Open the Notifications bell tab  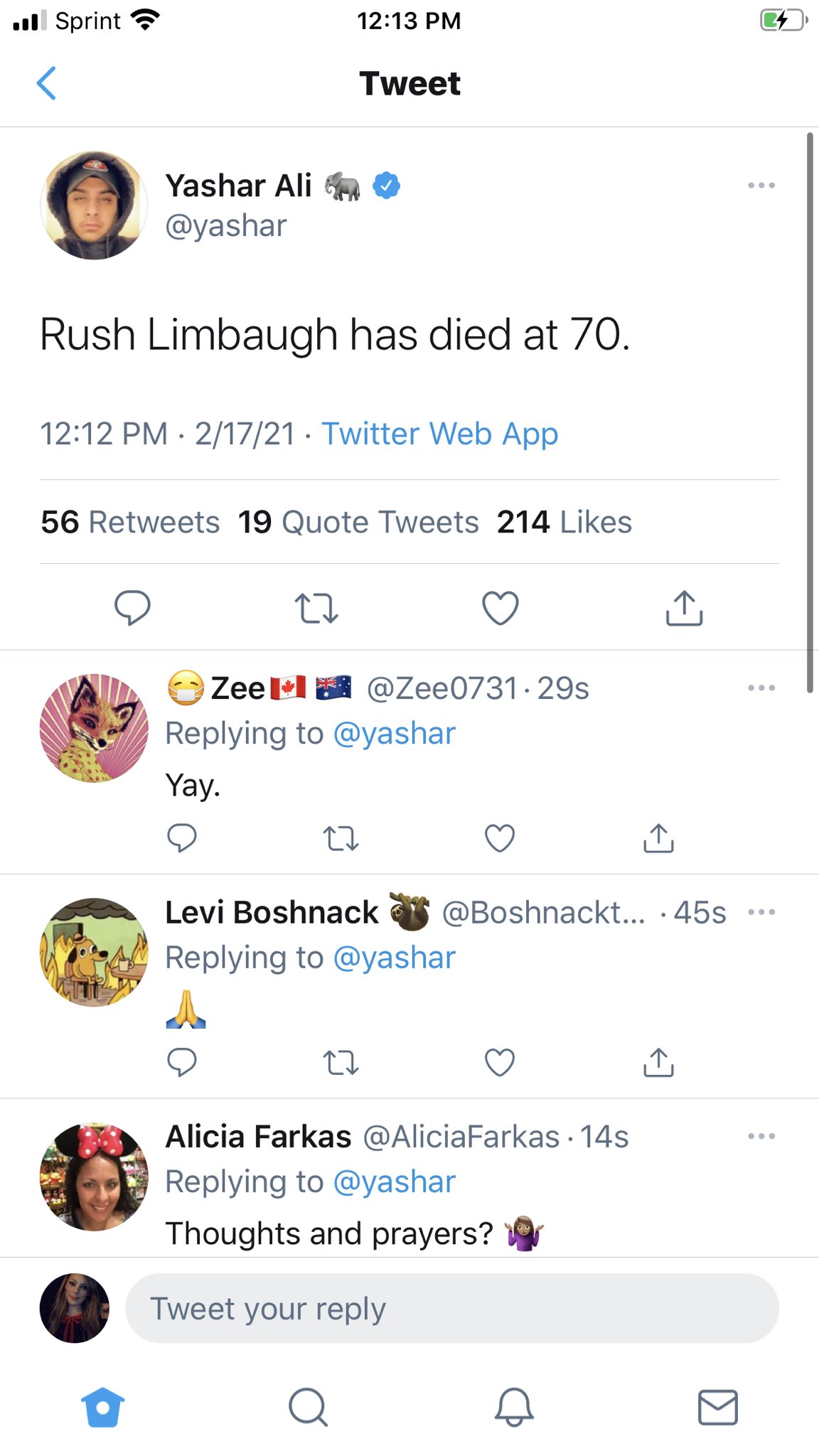tap(513, 1407)
